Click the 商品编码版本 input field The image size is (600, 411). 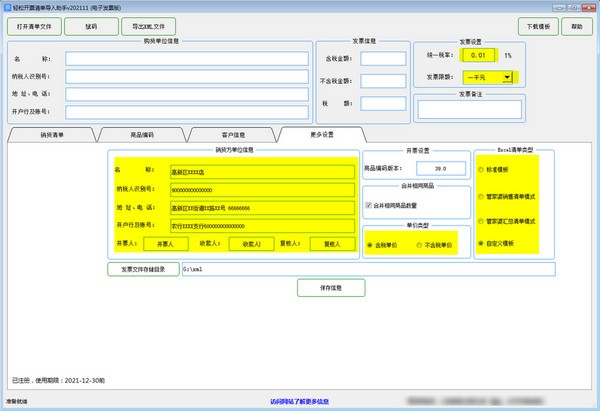point(436,168)
